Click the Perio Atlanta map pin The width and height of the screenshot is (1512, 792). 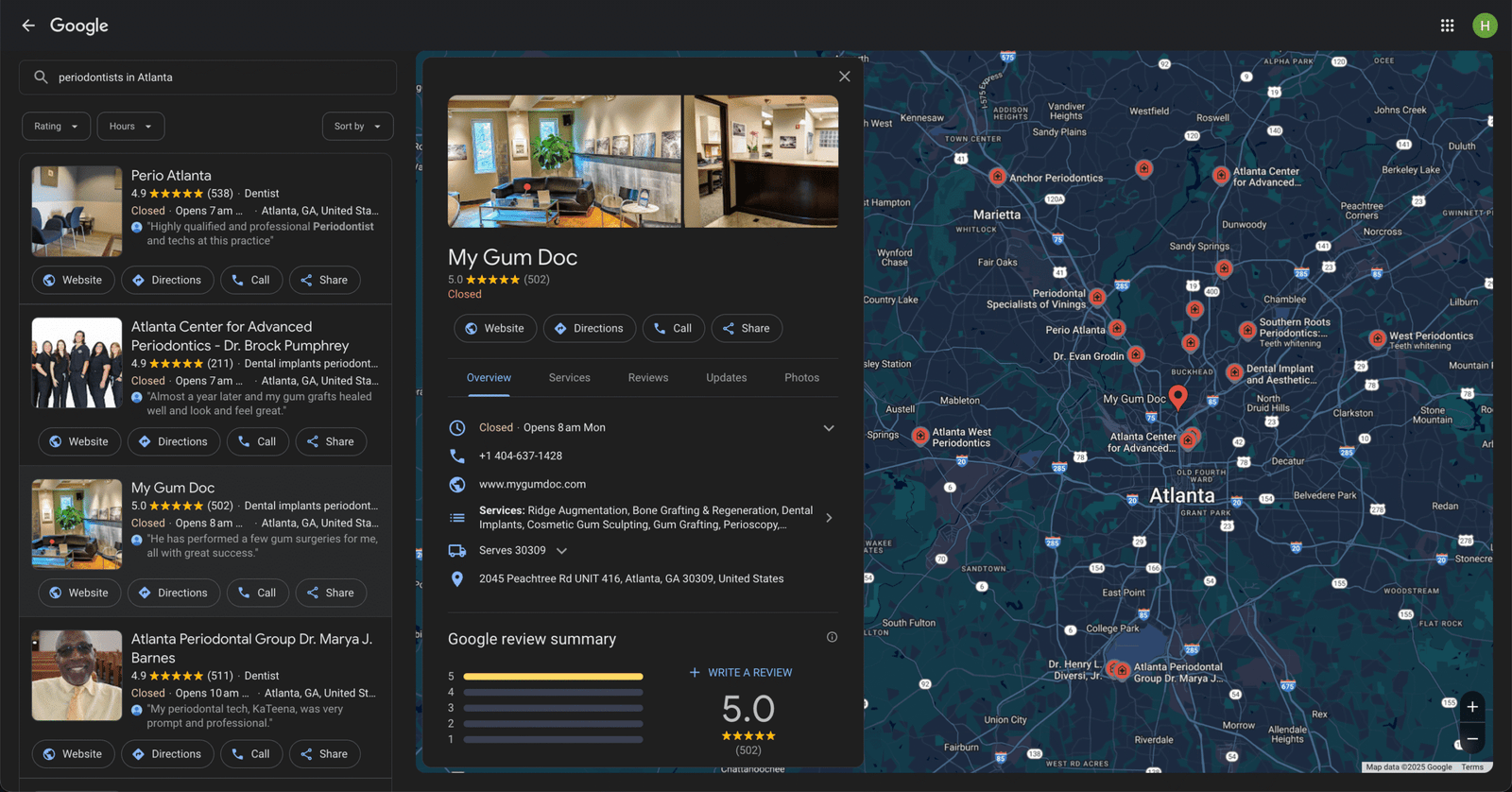click(x=1117, y=329)
